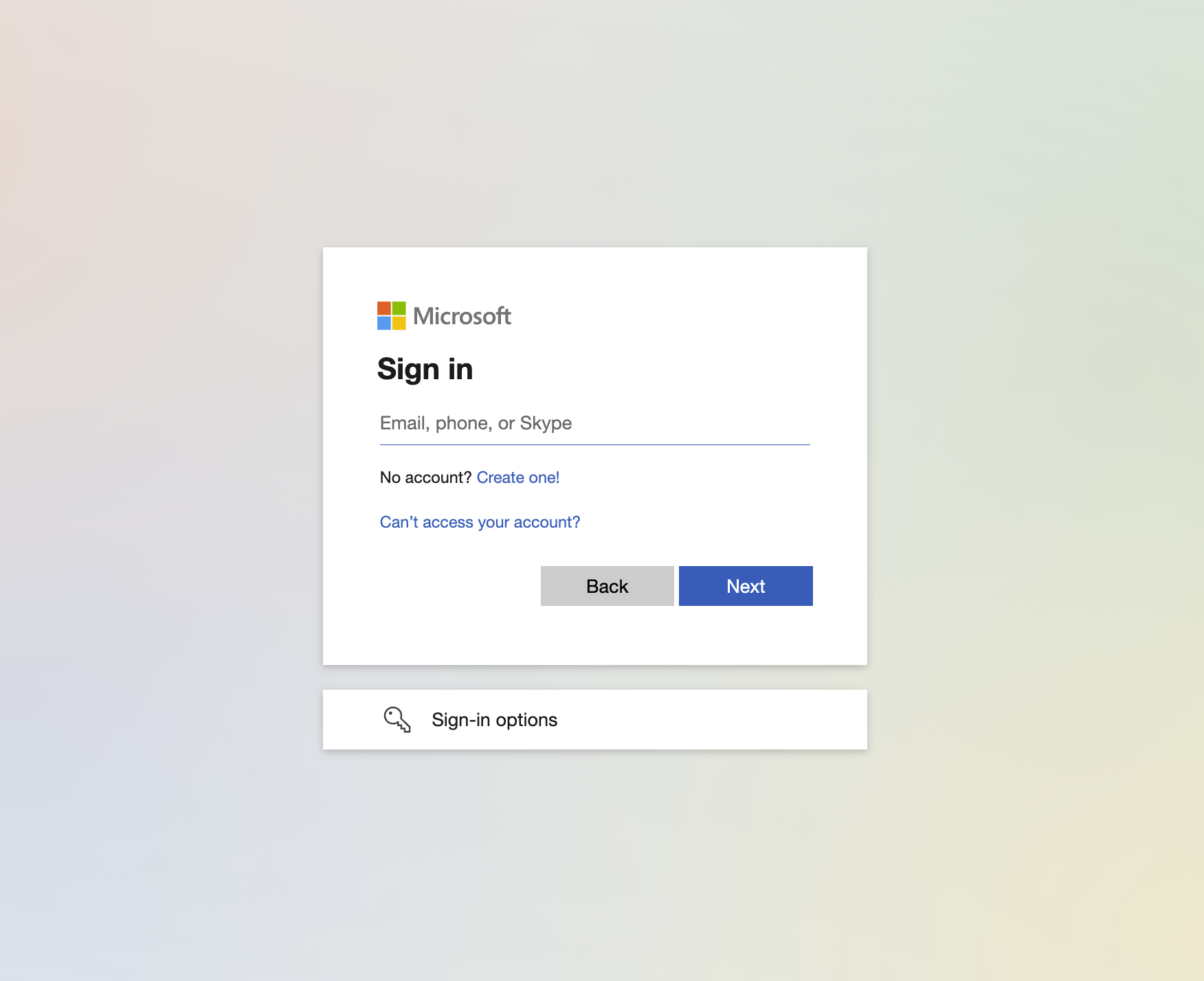Image resolution: width=1204 pixels, height=981 pixels.
Task: Click the key icon beside Sign-in options
Action: (397, 719)
